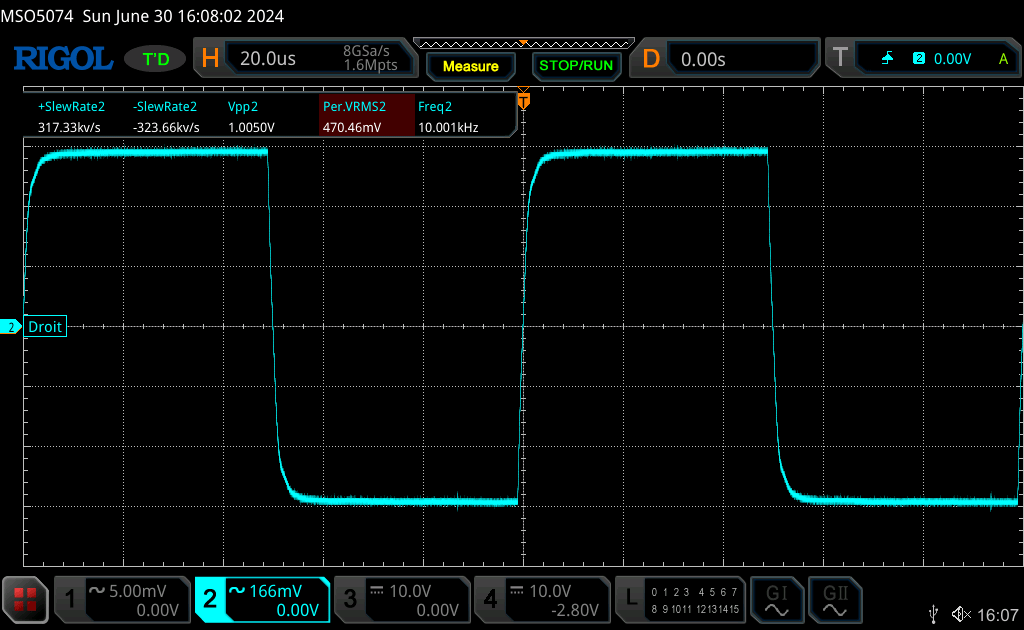
Task: Click the 1.0050V peak-to-peak value
Action: 251,127
